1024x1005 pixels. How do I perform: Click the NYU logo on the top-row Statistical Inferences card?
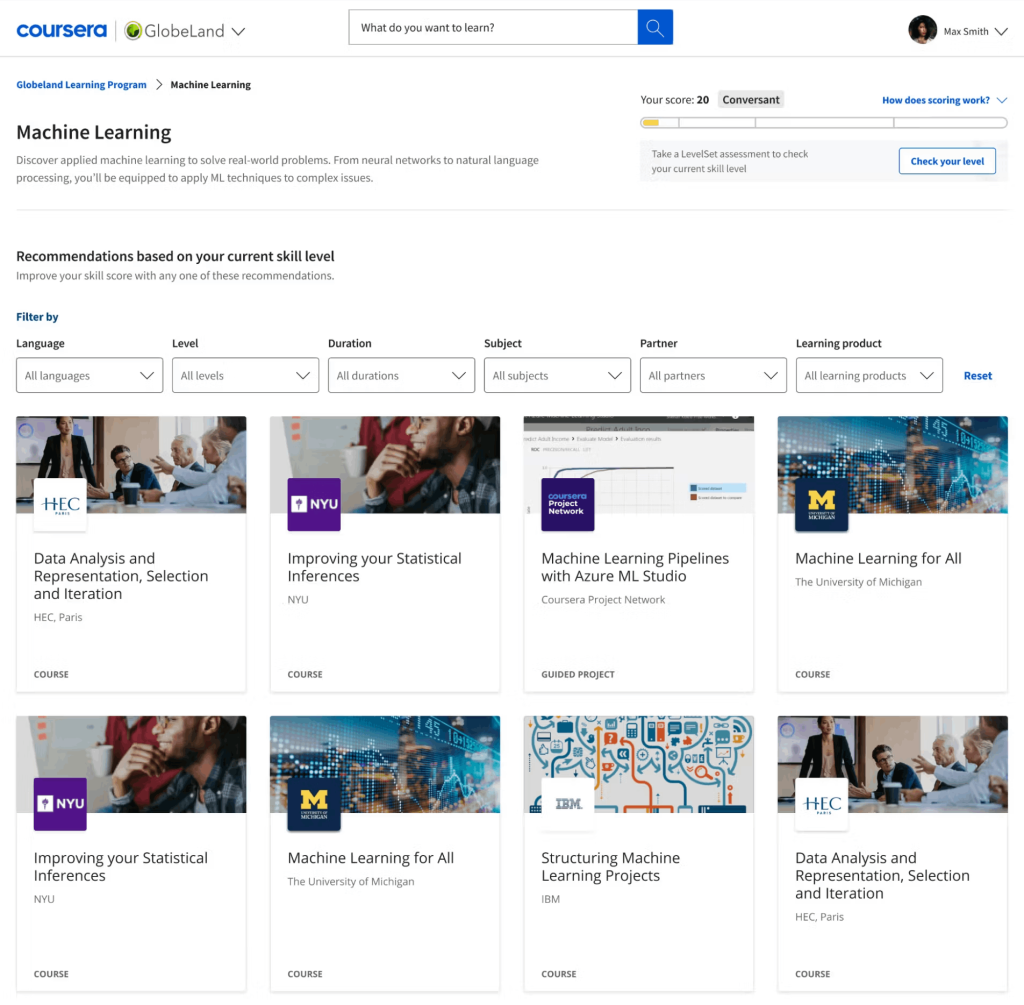coord(314,505)
